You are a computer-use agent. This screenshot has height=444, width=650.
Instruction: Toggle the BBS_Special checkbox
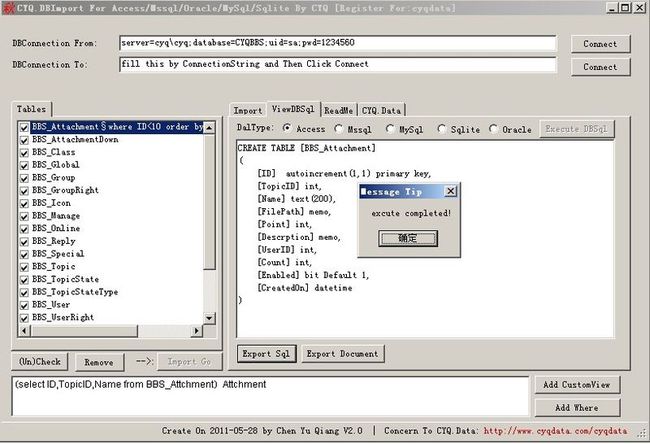tap(24, 255)
